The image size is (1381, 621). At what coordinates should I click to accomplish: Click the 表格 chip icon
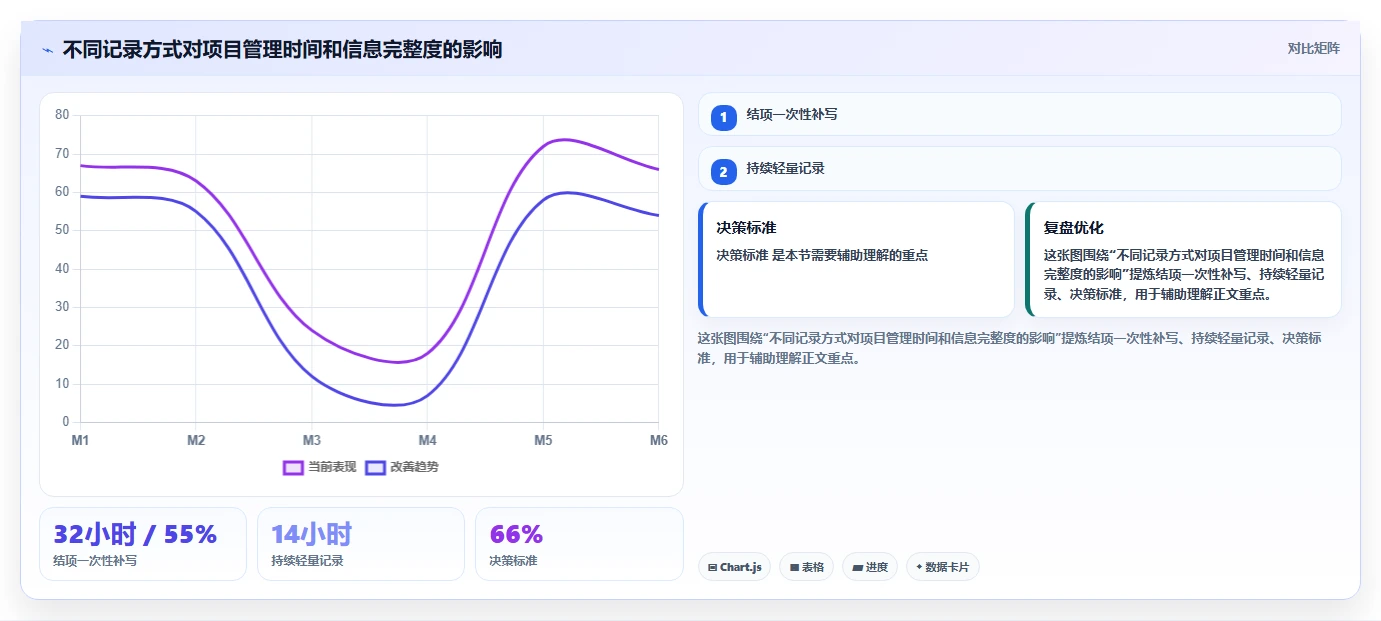(794, 567)
